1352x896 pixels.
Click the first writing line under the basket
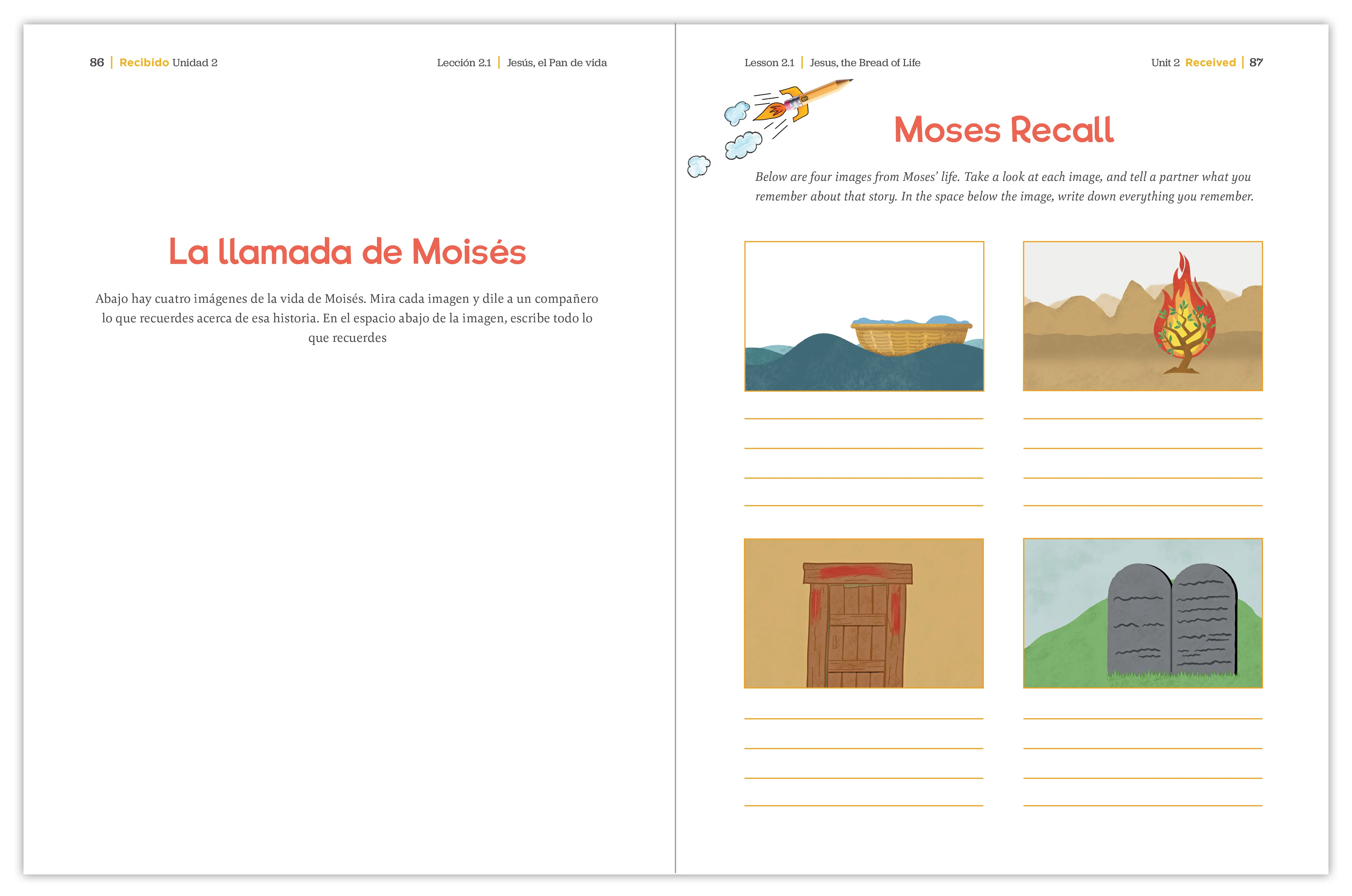(x=864, y=419)
